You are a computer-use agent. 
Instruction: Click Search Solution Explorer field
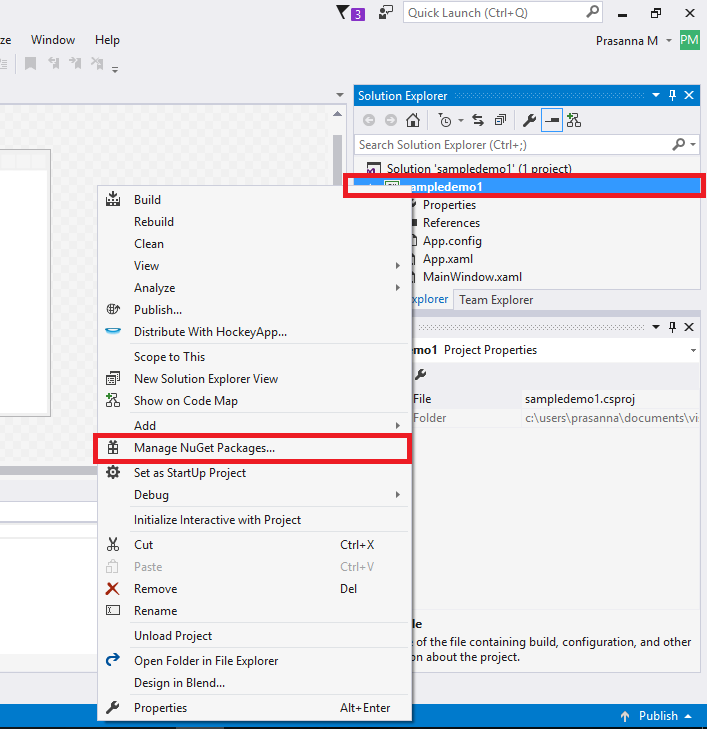tap(512, 145)
